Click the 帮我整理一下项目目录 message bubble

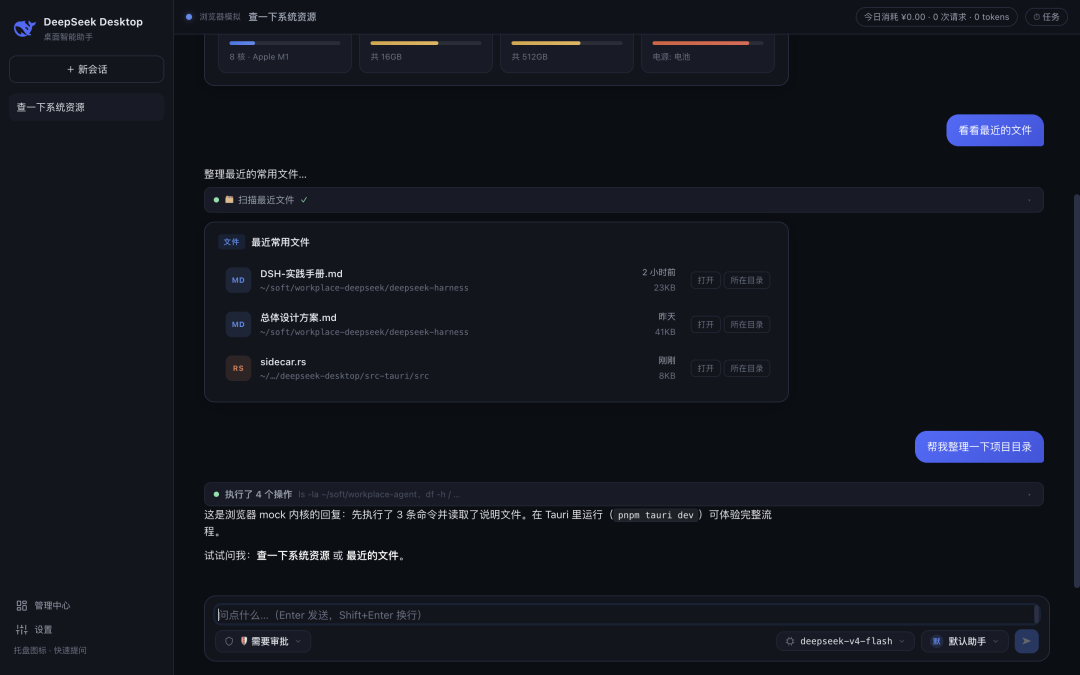pos(979,447)
